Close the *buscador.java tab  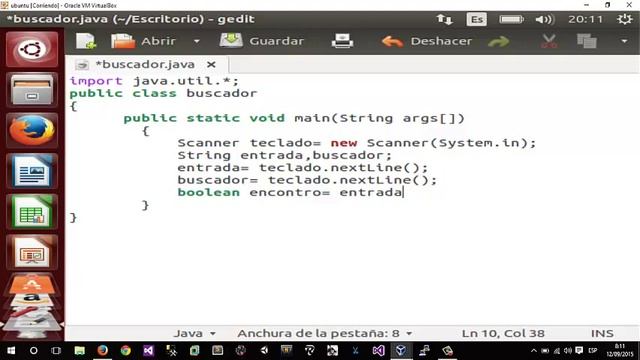tap(211, 64)
